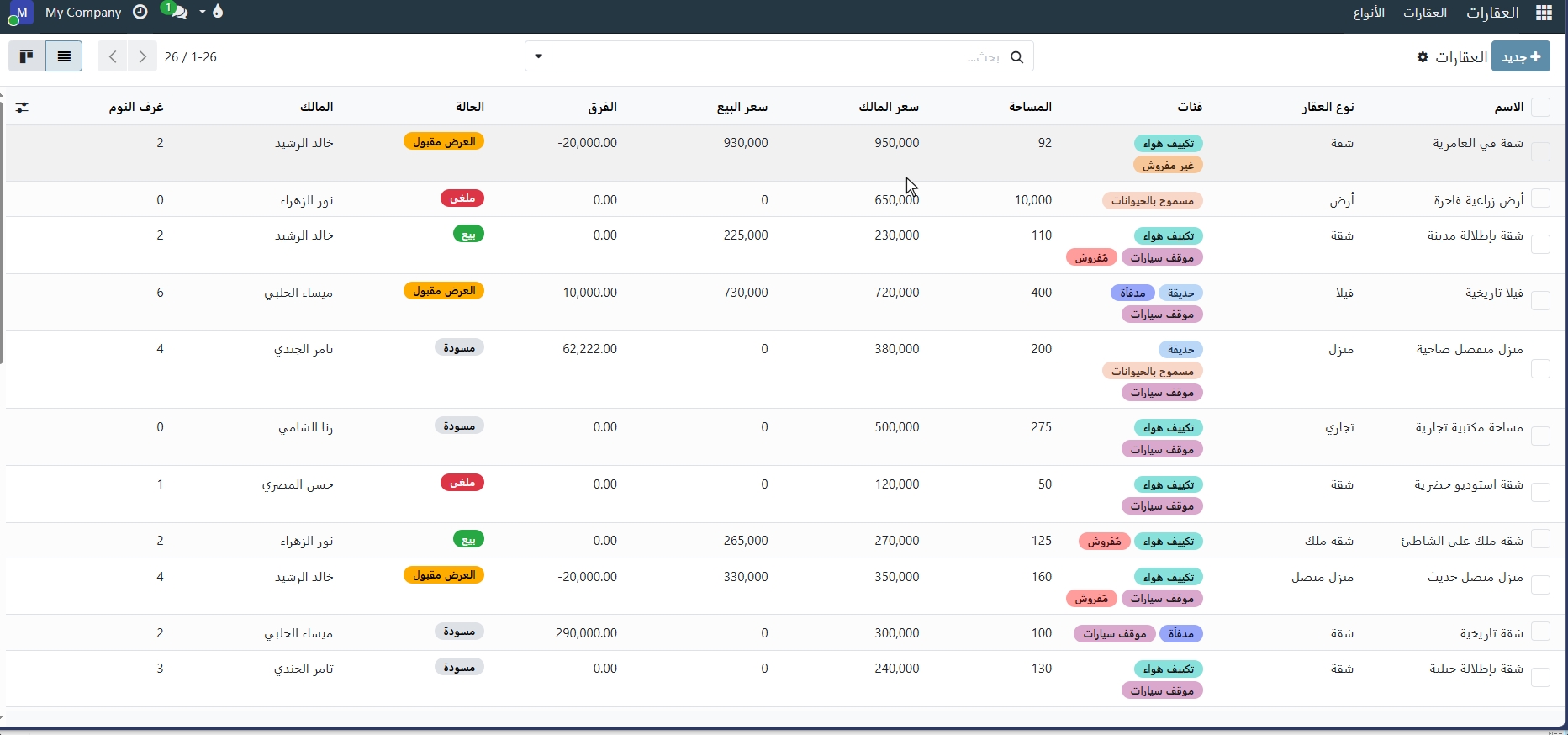1568x735 pixels.
Task: Open the activities clock icon
Action: pyautogui.click(x=140, y=12)
